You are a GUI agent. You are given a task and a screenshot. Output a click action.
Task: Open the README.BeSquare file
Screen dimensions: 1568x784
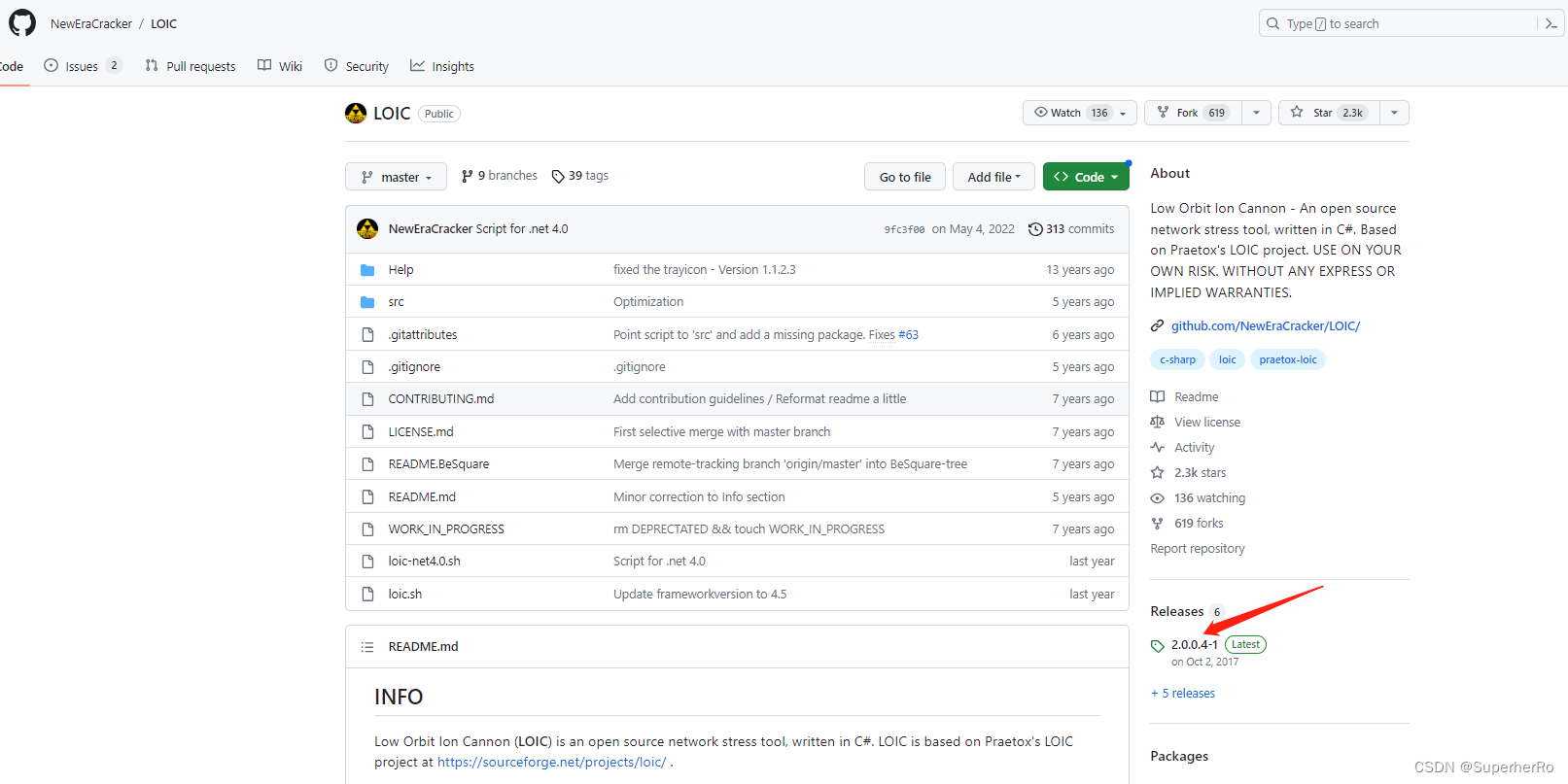(438, 464)
